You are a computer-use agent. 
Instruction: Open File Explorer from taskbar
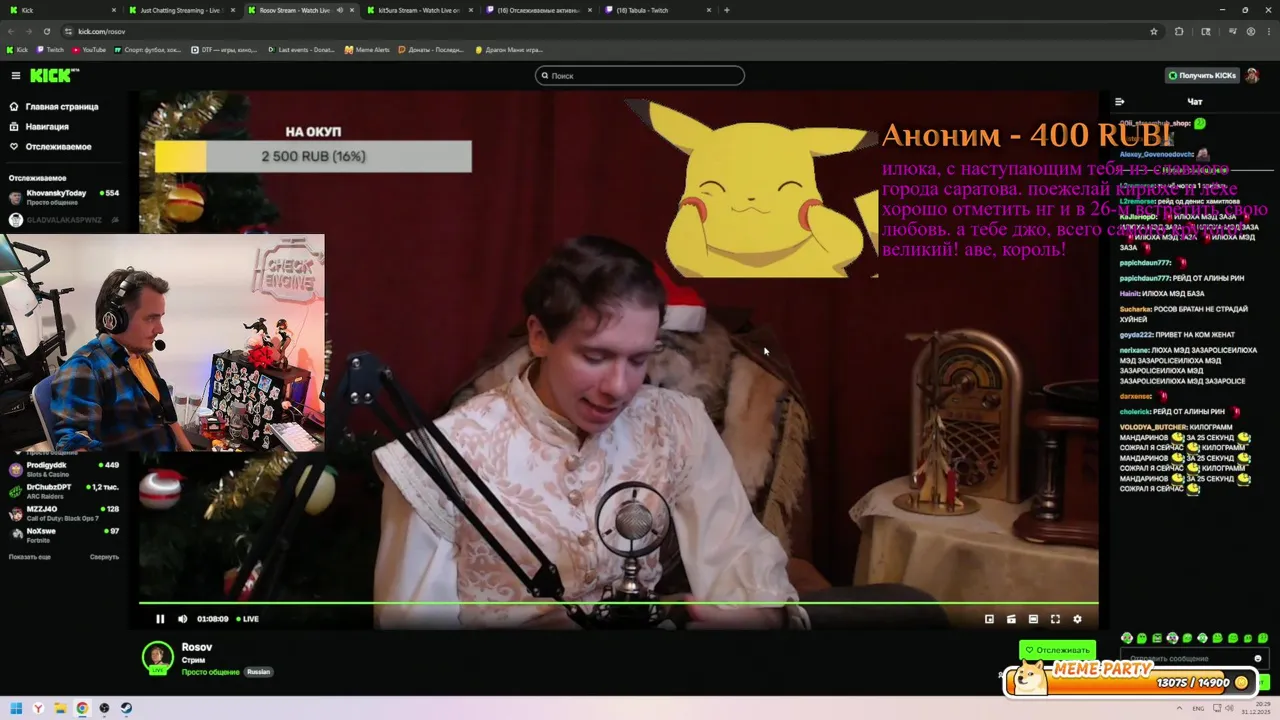(60, 708)
